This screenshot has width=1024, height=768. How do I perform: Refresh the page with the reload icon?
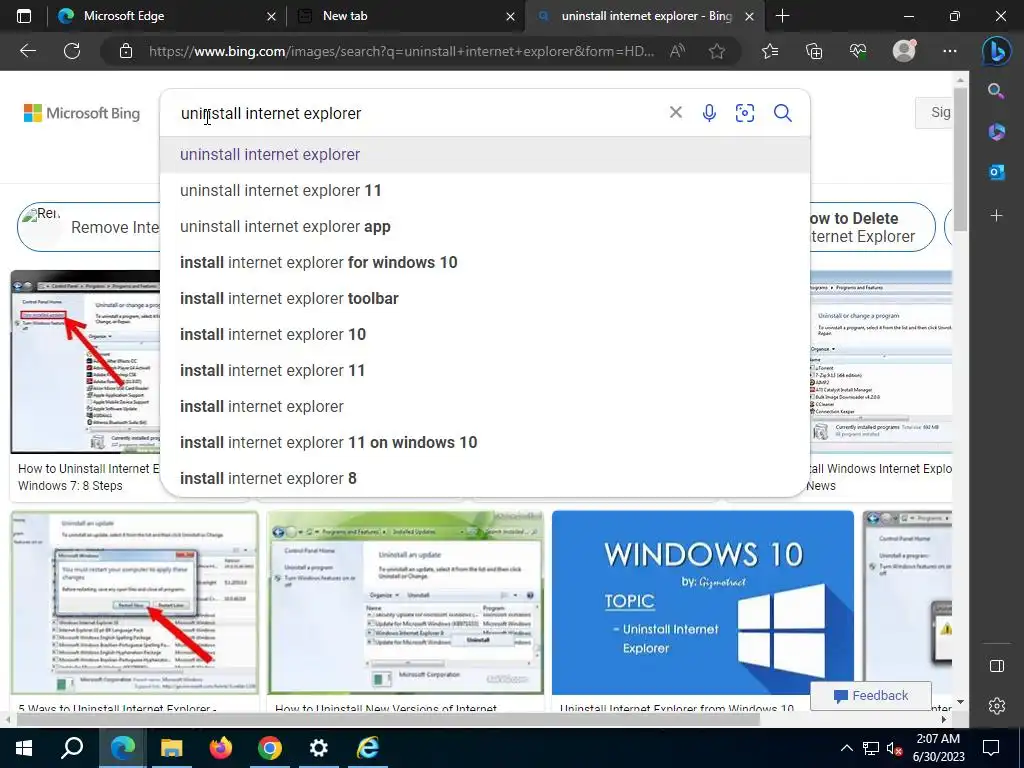click(72, 51)
